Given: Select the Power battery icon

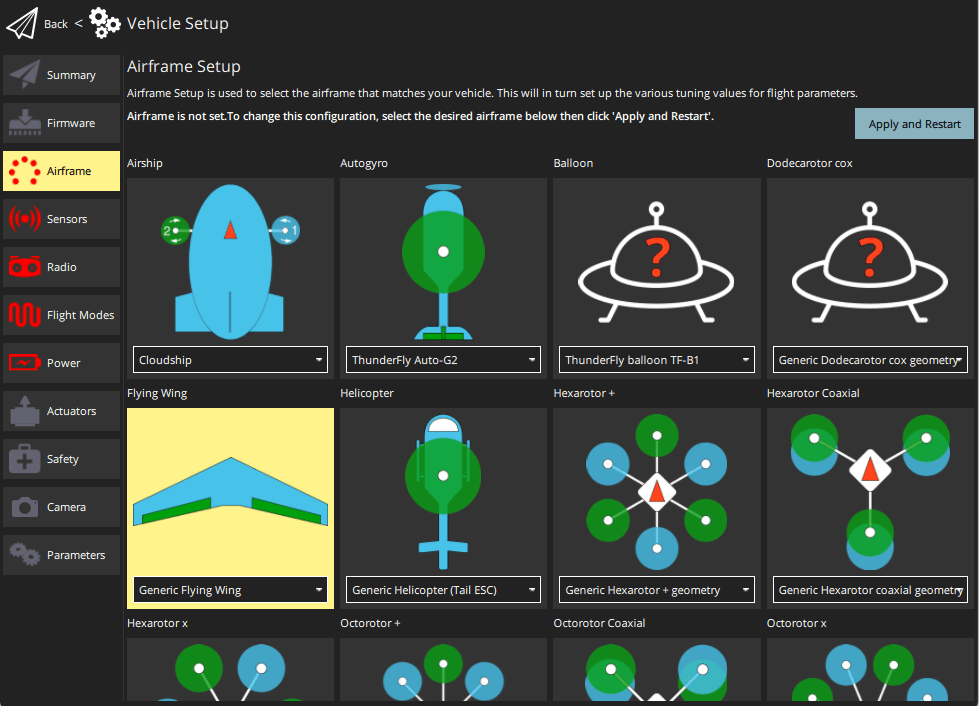Looking at the screenshot, I should click(25, 363).
